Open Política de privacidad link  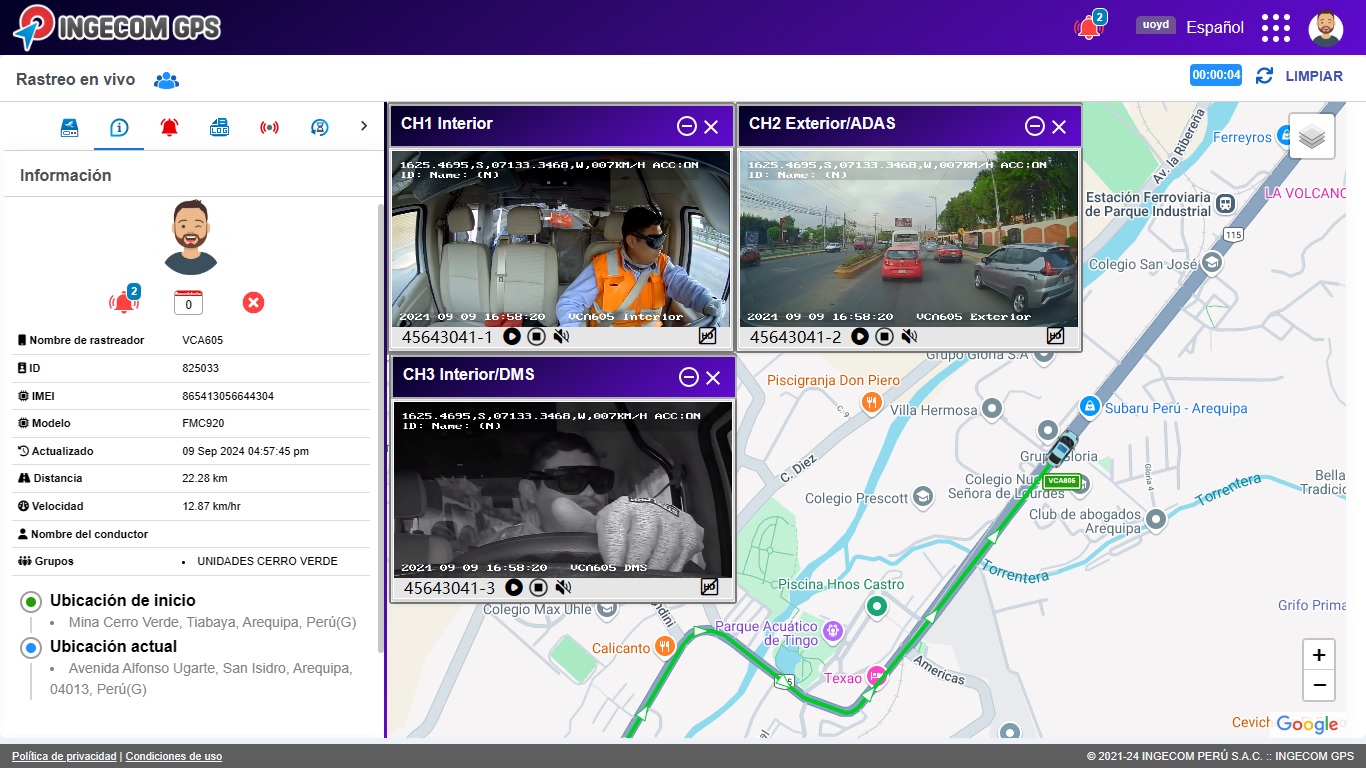click(64, 756)
